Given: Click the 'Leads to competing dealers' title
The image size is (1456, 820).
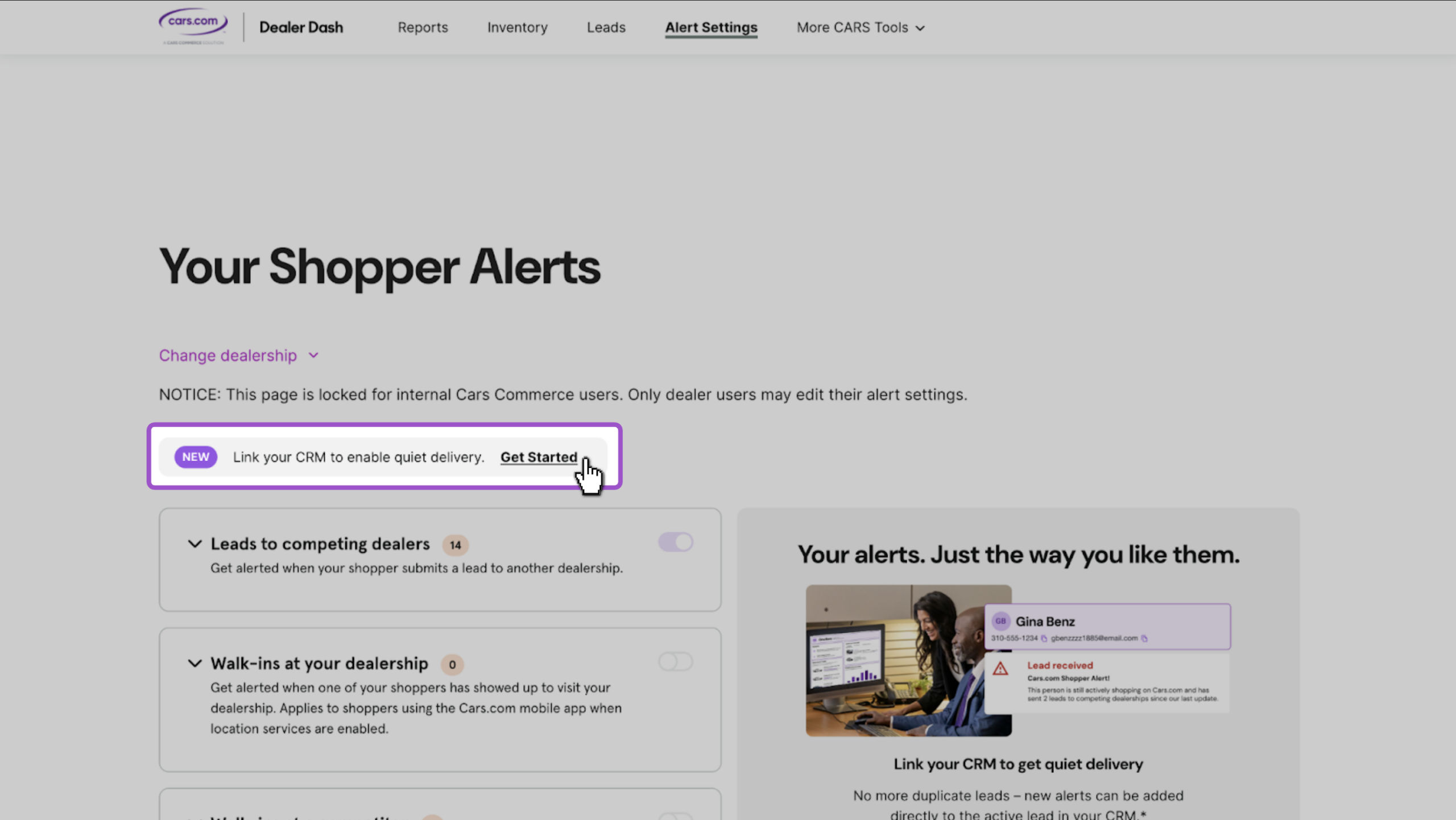Looking at the screenshot, I should click(320, 544).
